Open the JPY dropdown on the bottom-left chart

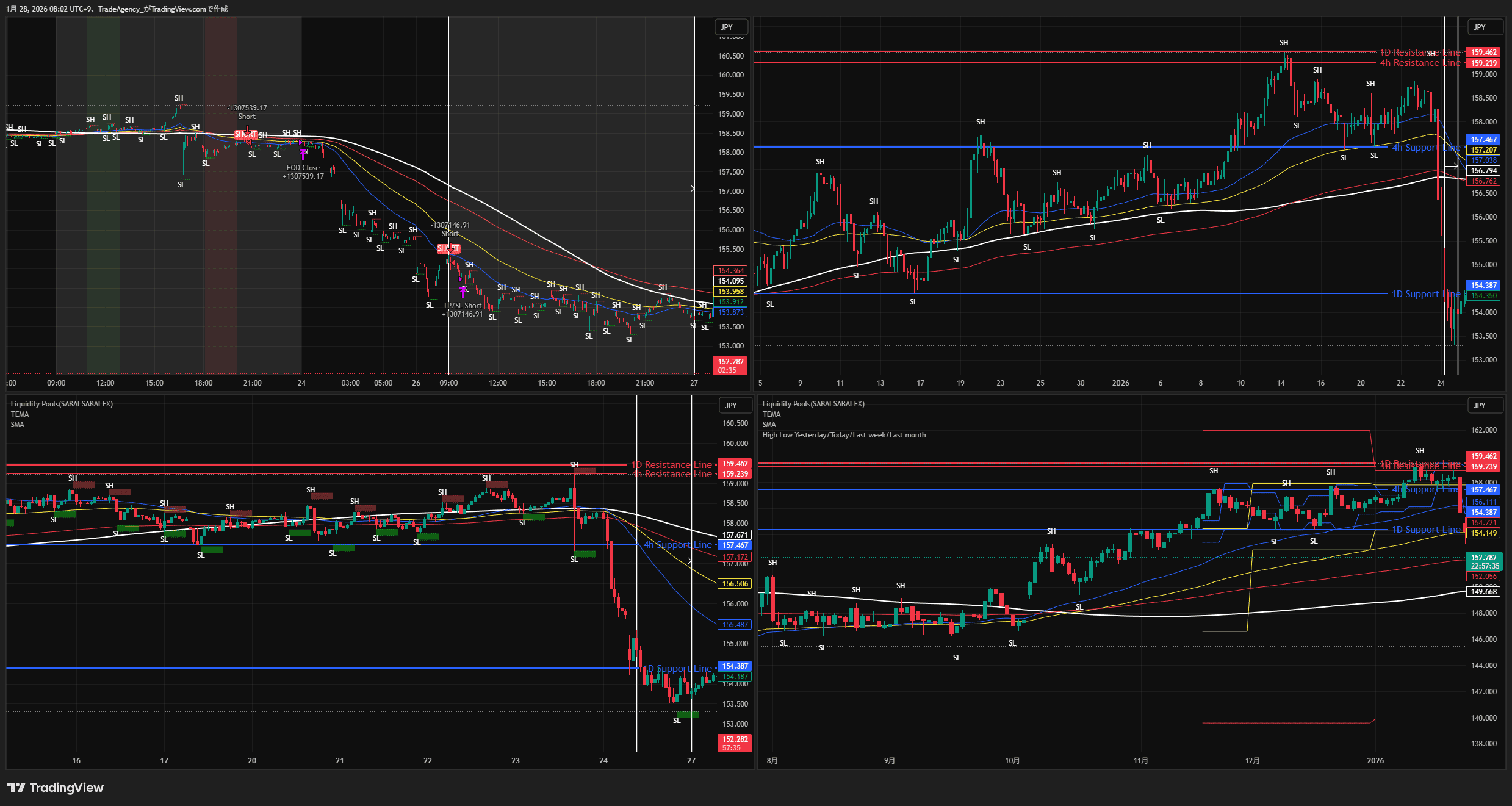click(735, 405)
